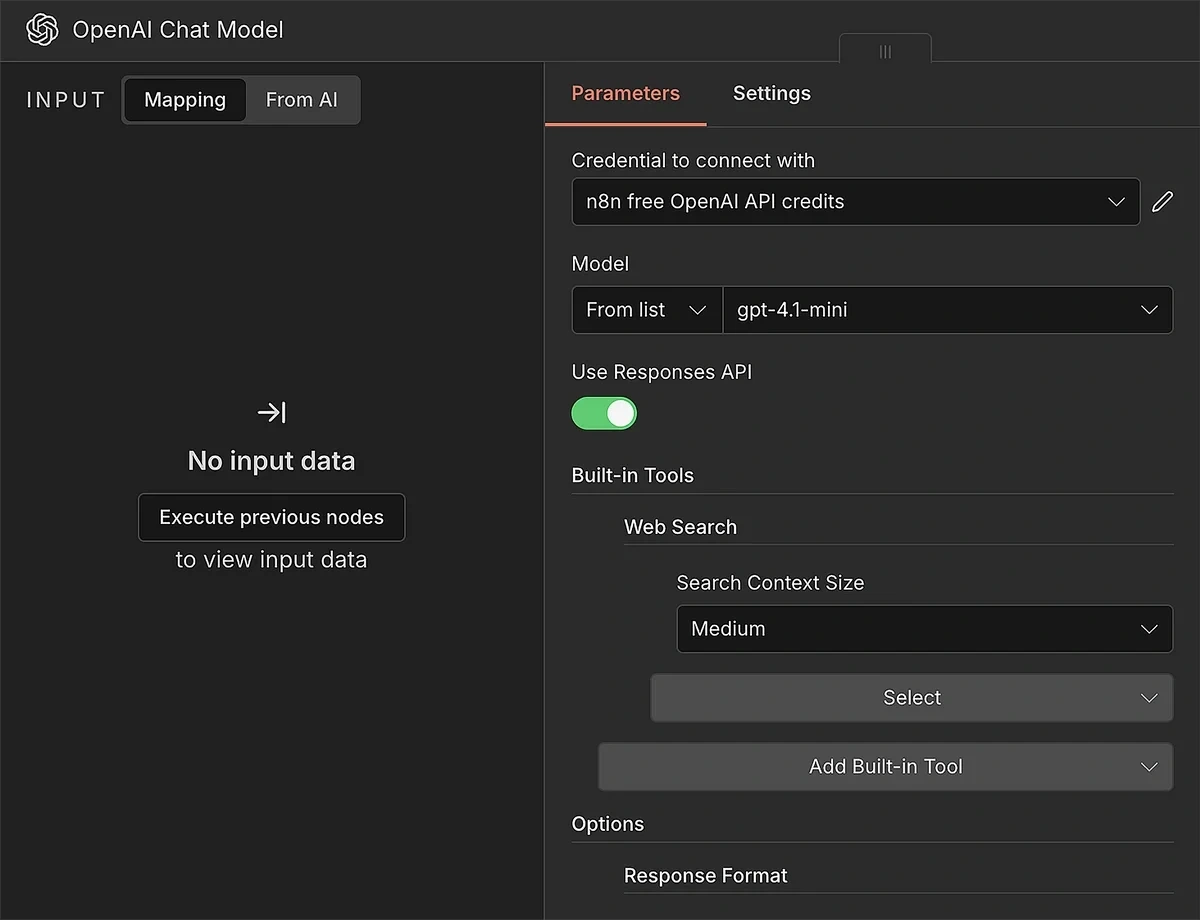This screenshot has height=920, width=1200.
Task: Open the From list model source dropdown
Action: (x=646, y=310)
